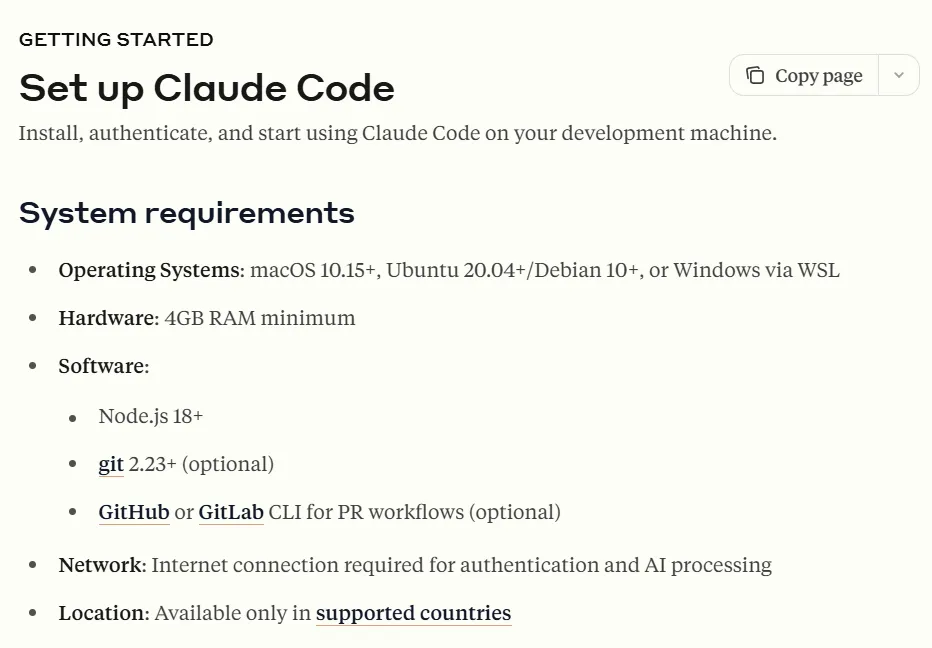Click the Install, authenticate subtitle paragraph

(398, 133)
